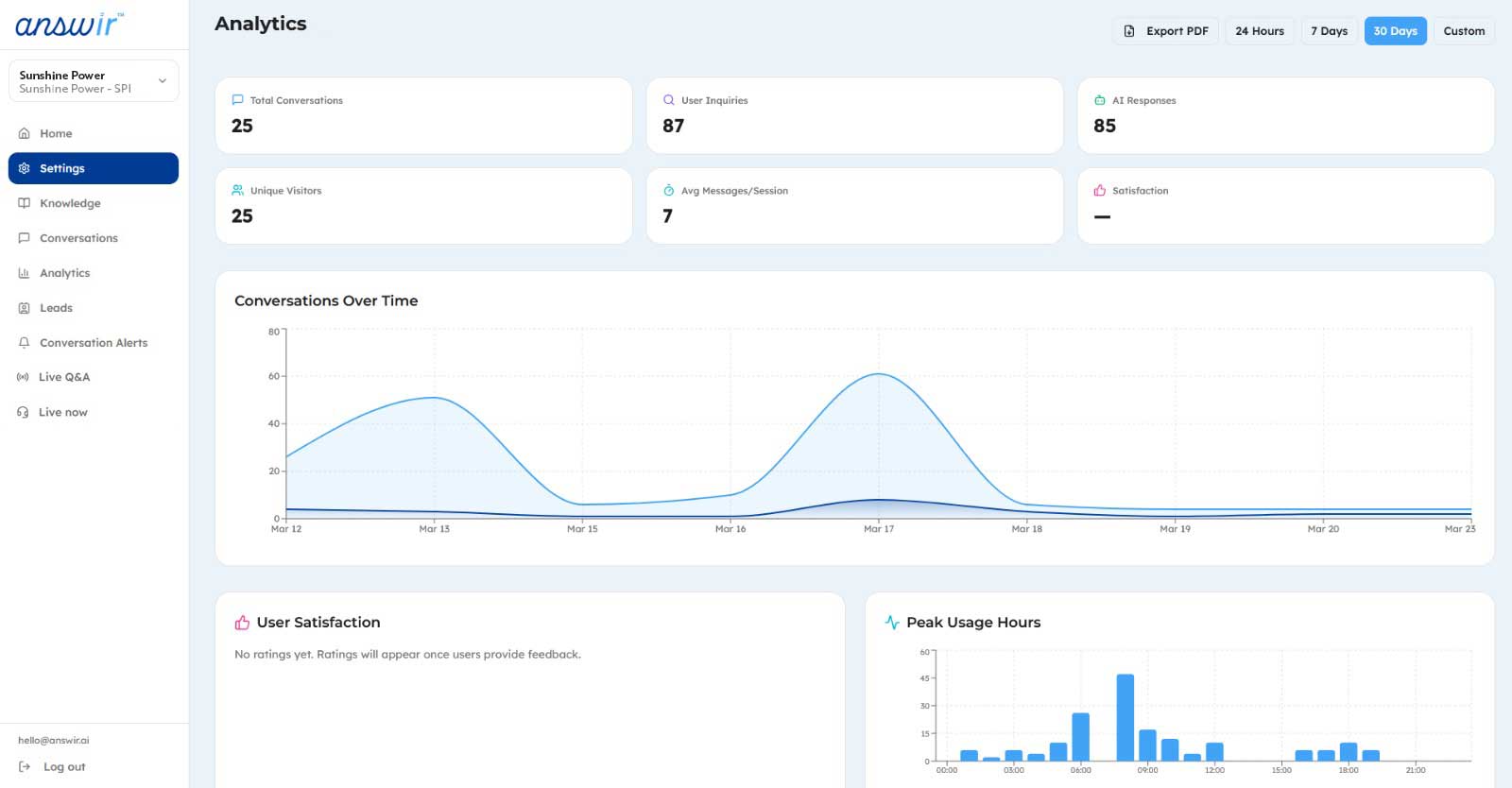Image resolution: width=1512 pixels, height=788 pixels.
Task: Click the Settings gear icon
Action: click(x=25, y=168)
